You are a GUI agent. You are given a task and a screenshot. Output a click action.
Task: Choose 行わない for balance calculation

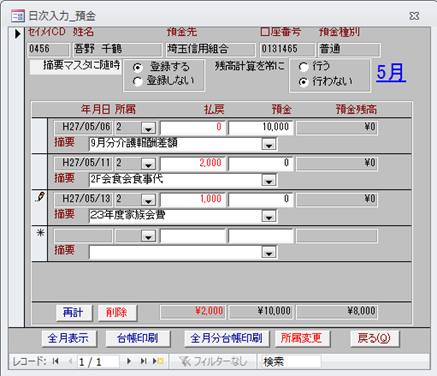point(303,82)
